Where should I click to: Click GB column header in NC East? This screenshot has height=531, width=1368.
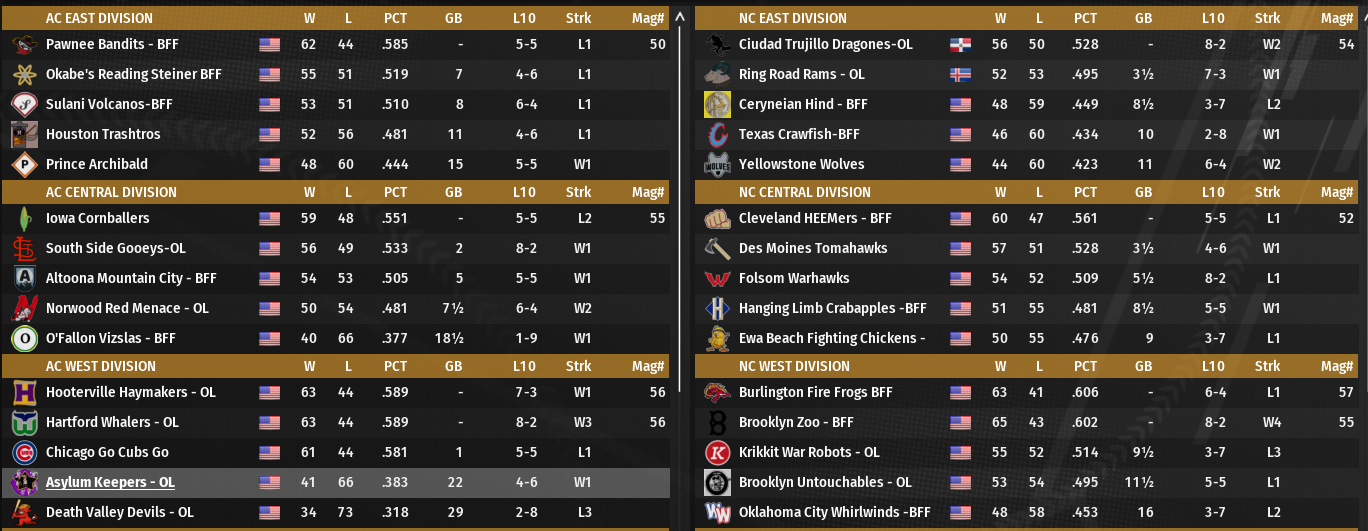pos(1143,18)
